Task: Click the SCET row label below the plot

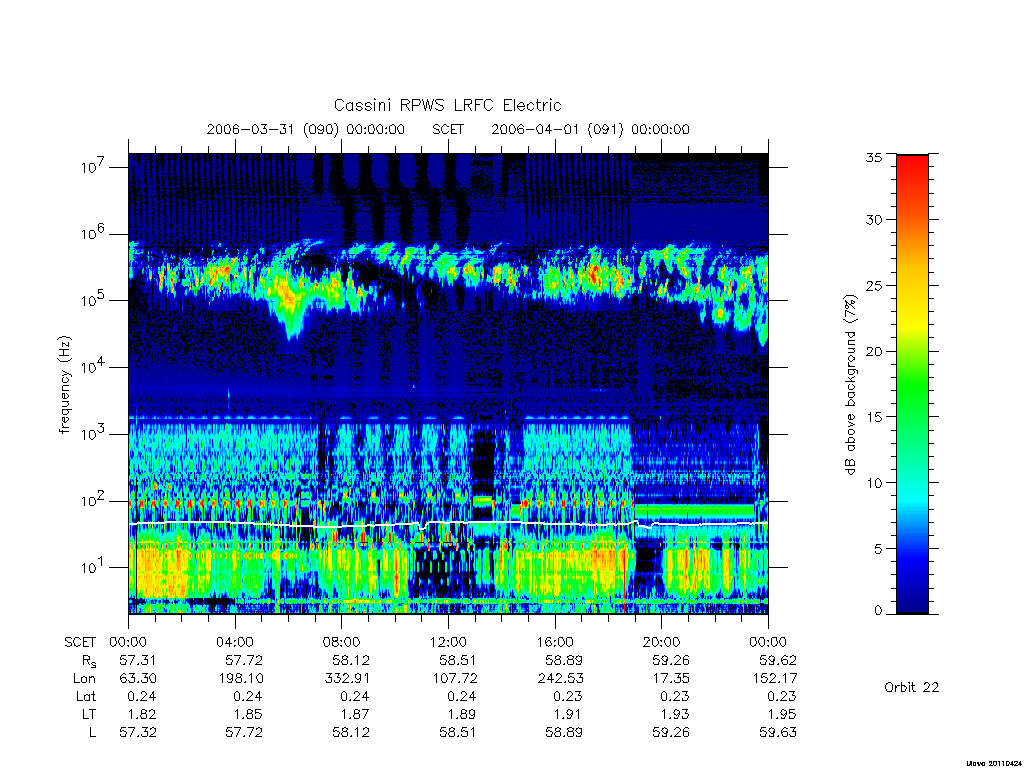Action: [x=80, y=642]
